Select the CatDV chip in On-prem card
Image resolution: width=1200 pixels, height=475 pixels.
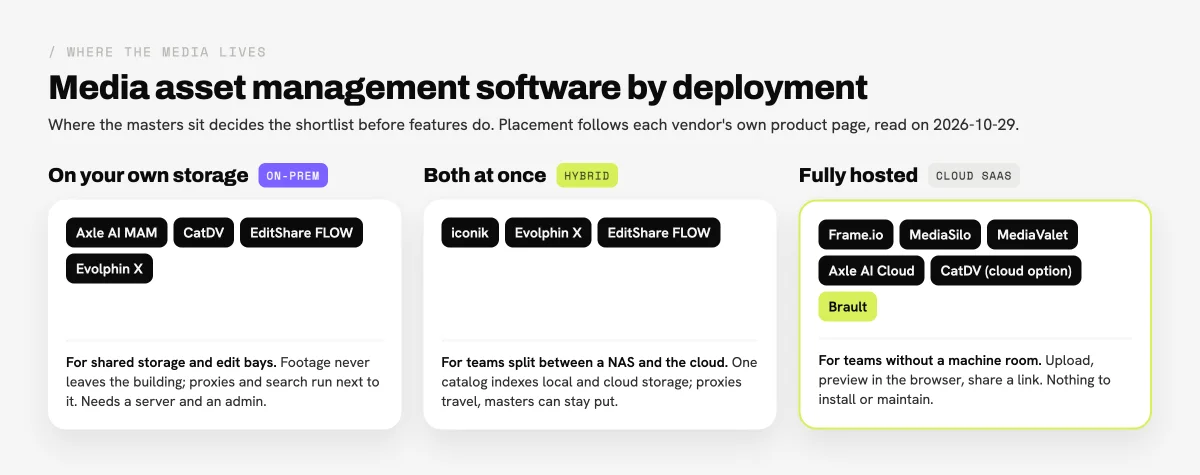pos(204,233)
